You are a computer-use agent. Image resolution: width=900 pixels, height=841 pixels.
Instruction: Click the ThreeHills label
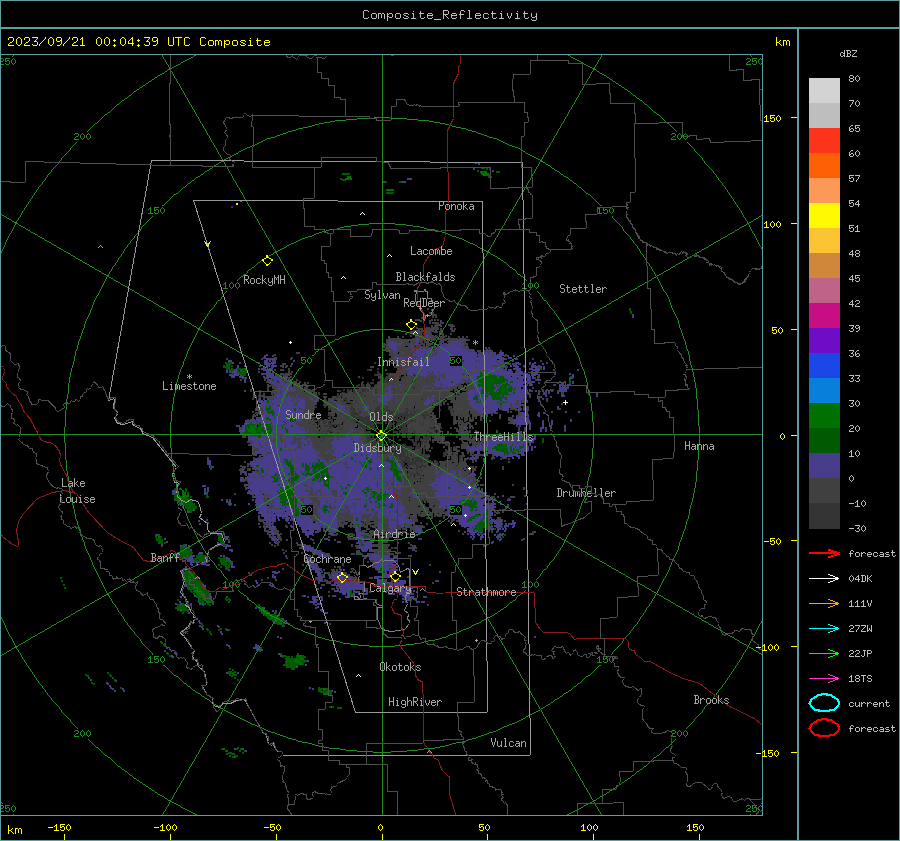pos(503,437)
